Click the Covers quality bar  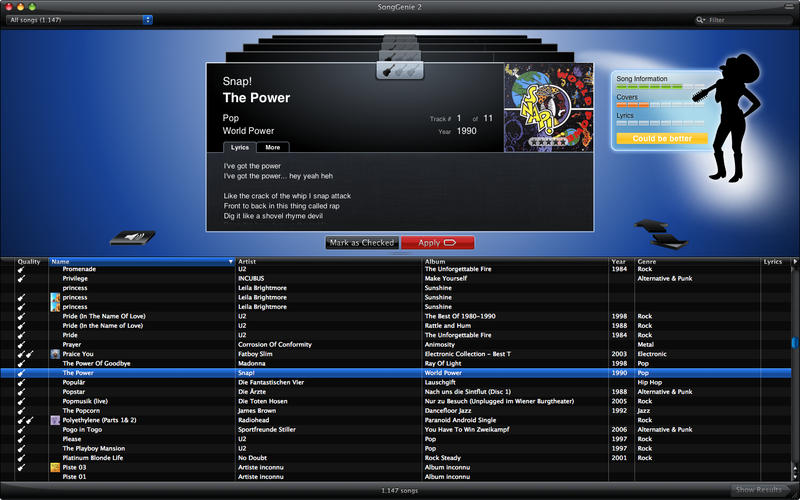(x=660, y=105)
